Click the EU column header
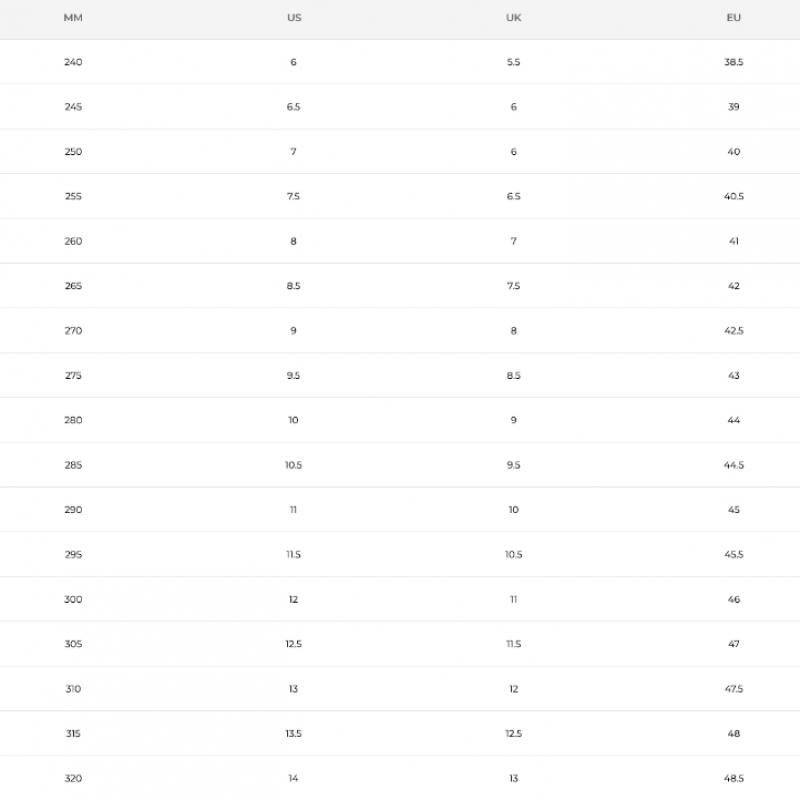This screenshot has width=800, height=800. (733, 18)
